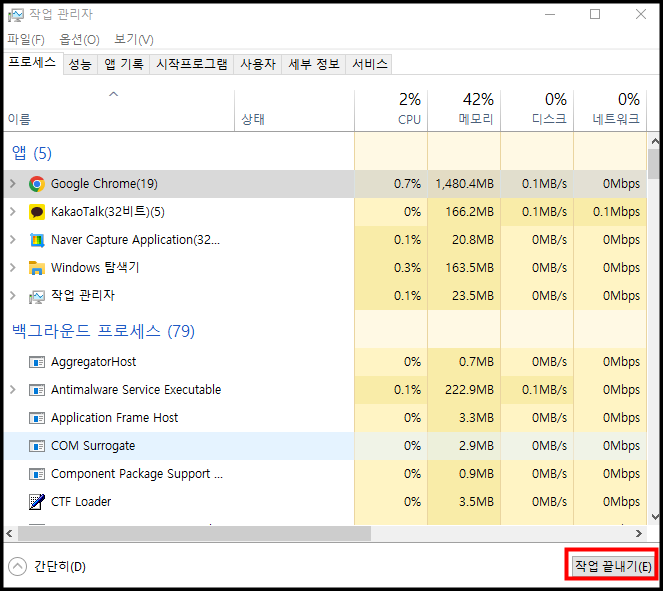Close the 작업 관리자 window

[641, 15]
